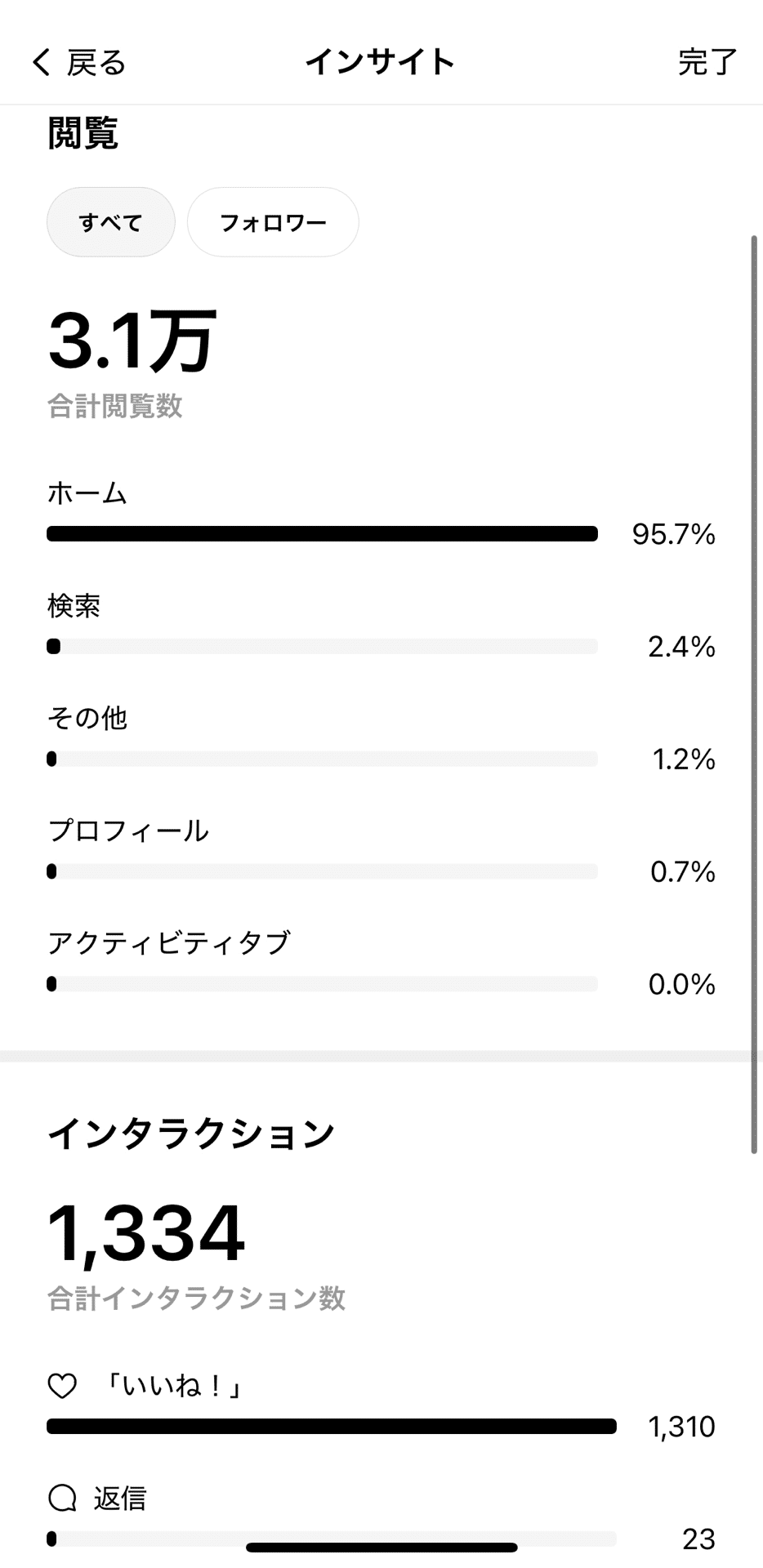
Task: Switch to the フォロワー filter
Action: pos(273,222)
